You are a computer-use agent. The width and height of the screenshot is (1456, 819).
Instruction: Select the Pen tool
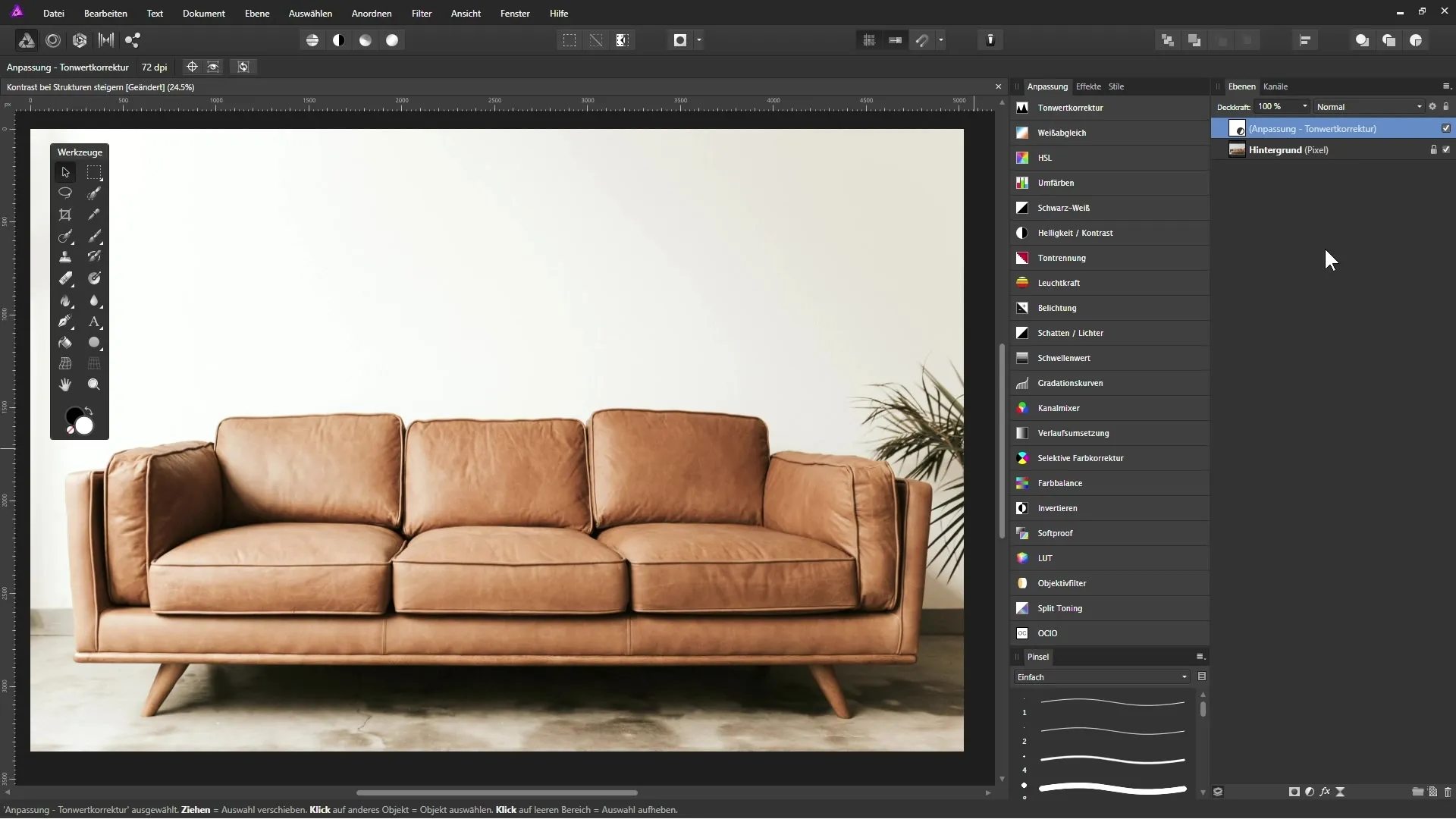pyautogui.click(x=65, y=322)
